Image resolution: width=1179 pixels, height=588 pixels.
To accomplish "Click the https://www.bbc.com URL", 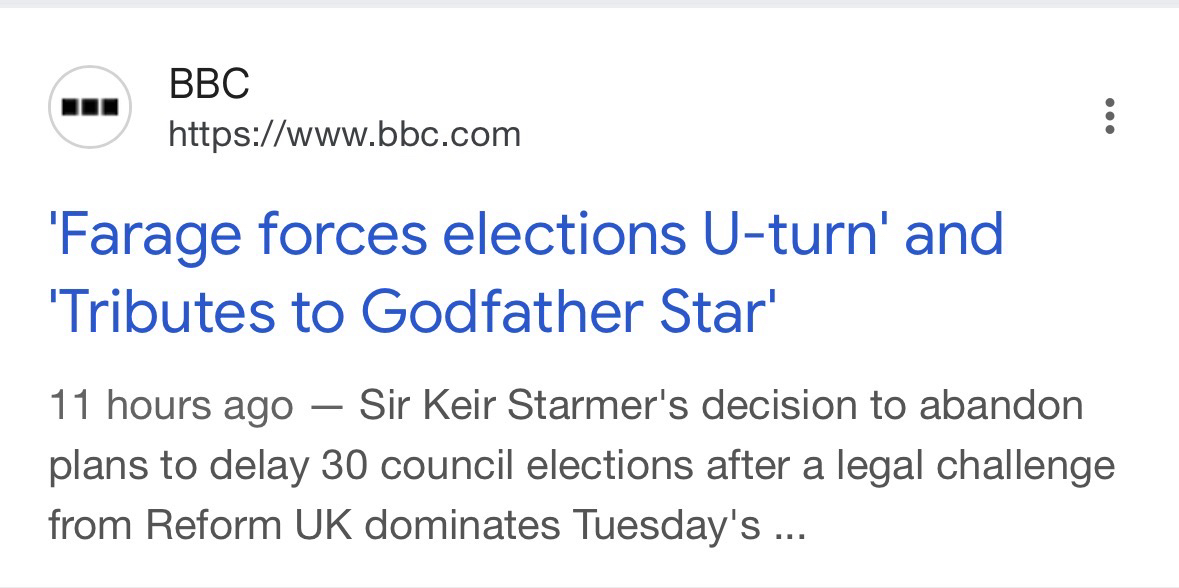I will 344,134.
